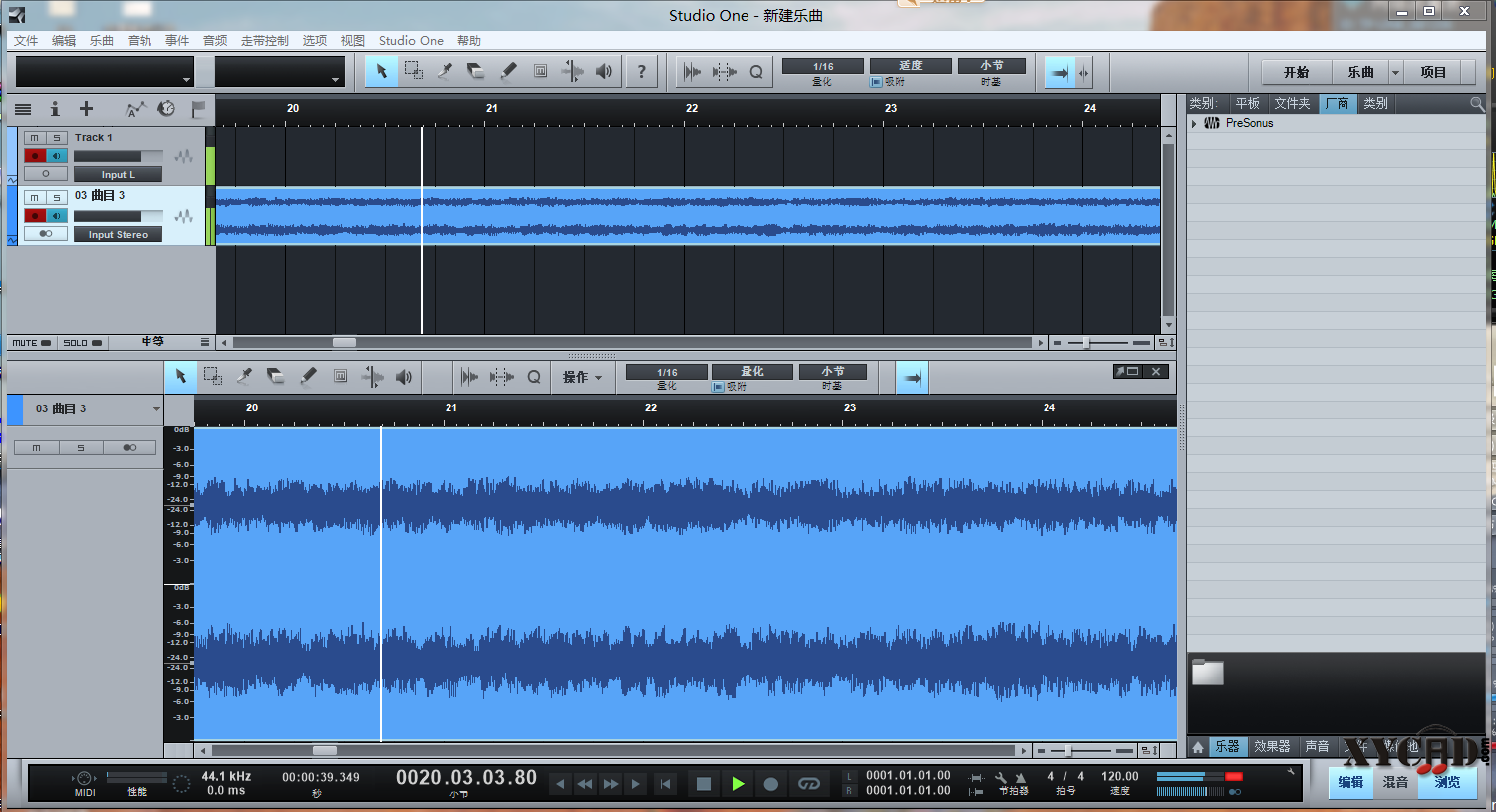The width and height of the screenshot is (1496, 812).
Task: Toggle input monitor on Track 1
Action: point(57,156)
